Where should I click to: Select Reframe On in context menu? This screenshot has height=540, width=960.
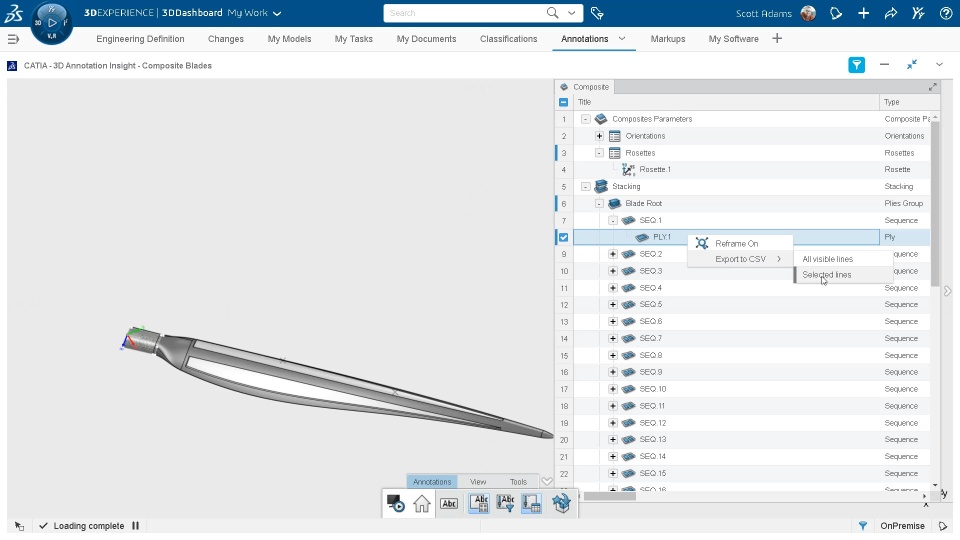[740, 243]
